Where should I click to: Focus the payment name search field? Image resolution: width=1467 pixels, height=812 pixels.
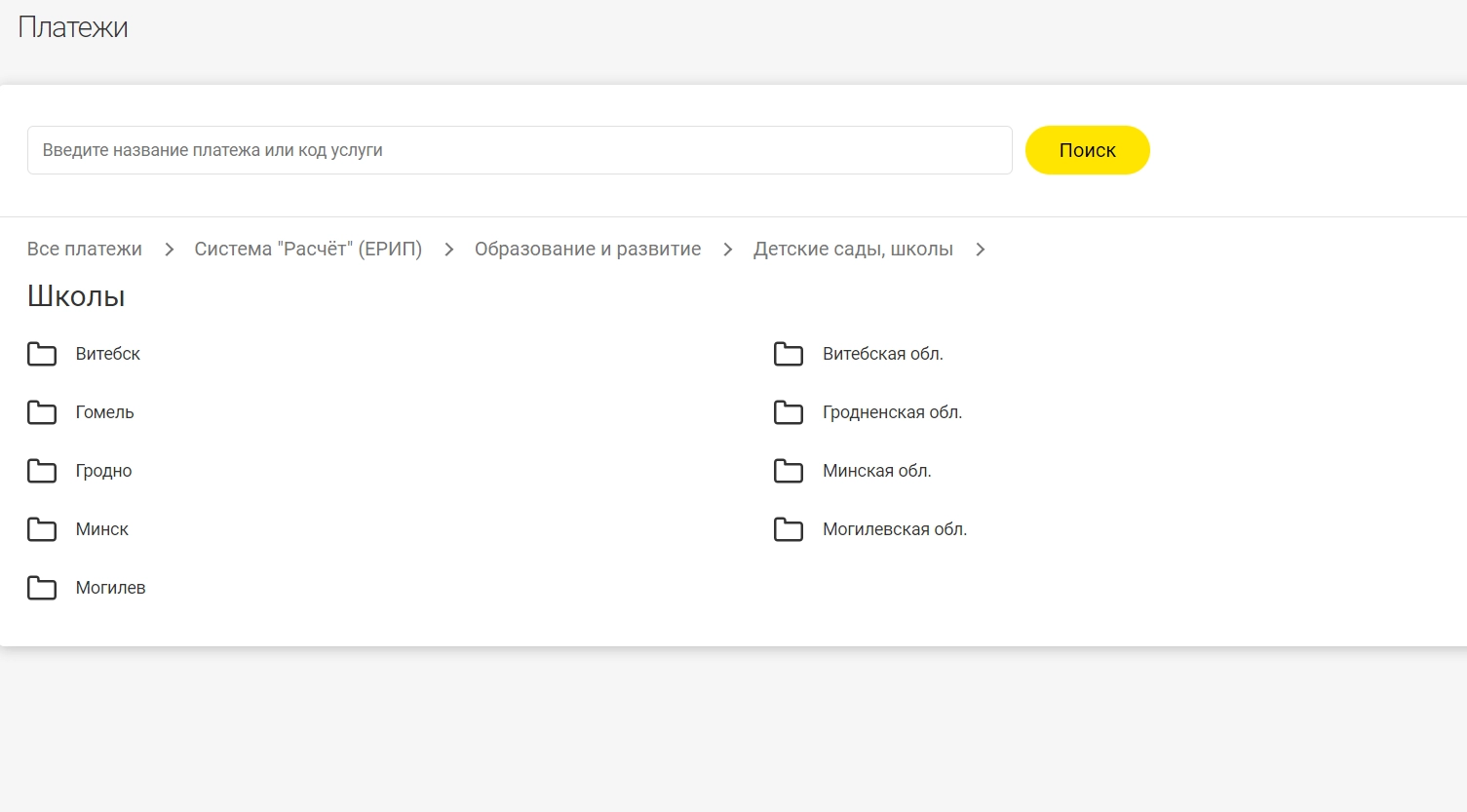[x=520, y=150]
